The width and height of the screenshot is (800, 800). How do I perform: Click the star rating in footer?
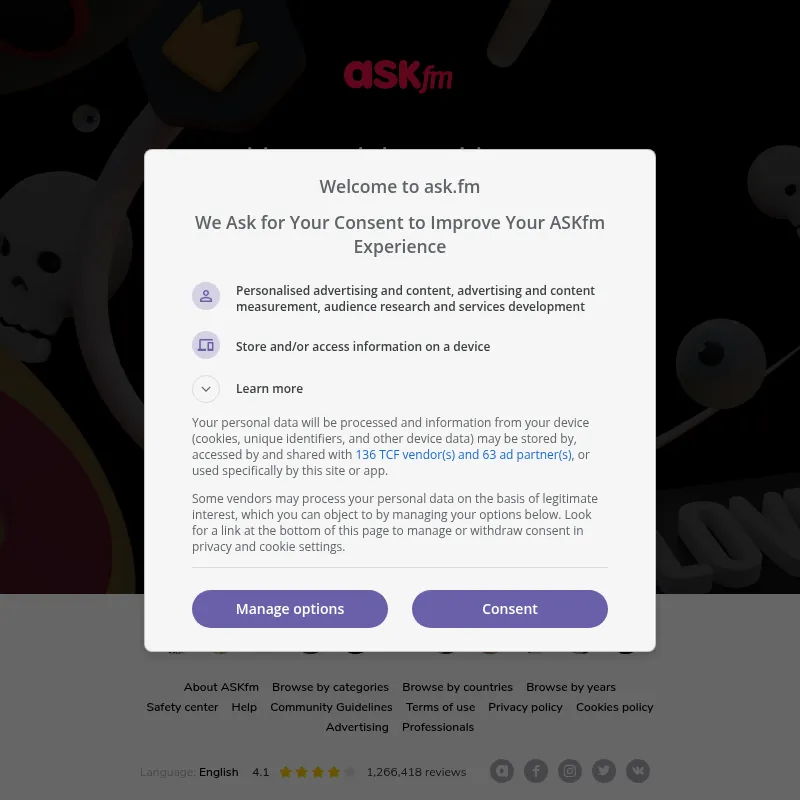[316, 772]
